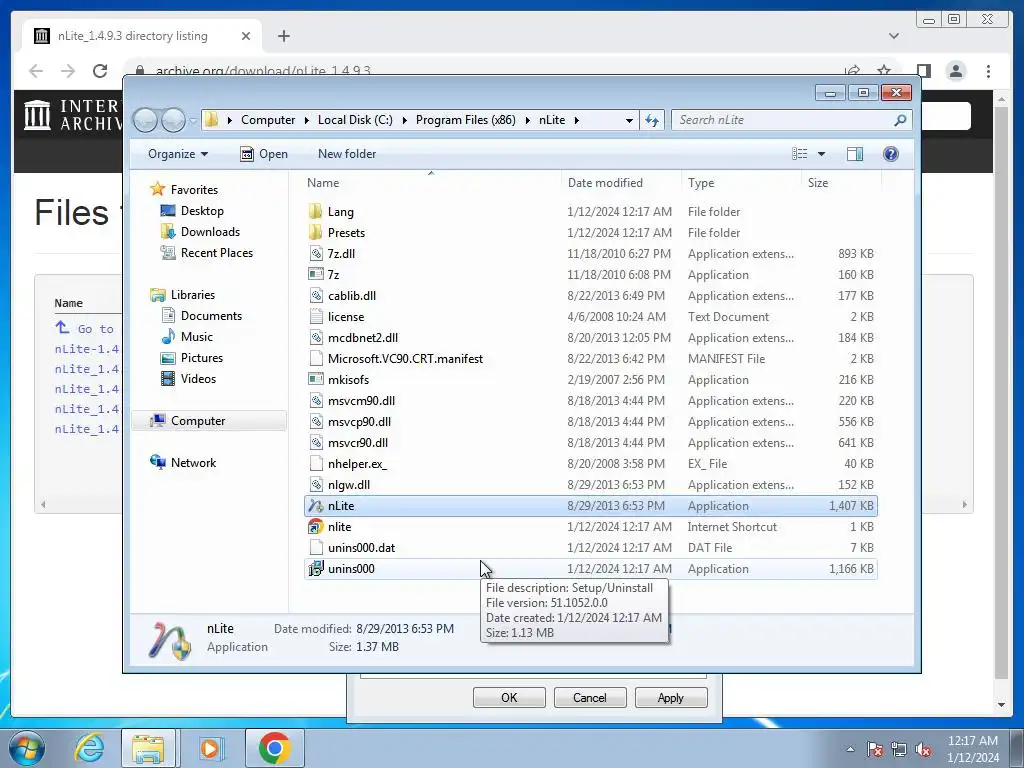Open Windows Media Player taskbar icon
The width and height of the screenshot is (1024, 768).
[210, 748]
